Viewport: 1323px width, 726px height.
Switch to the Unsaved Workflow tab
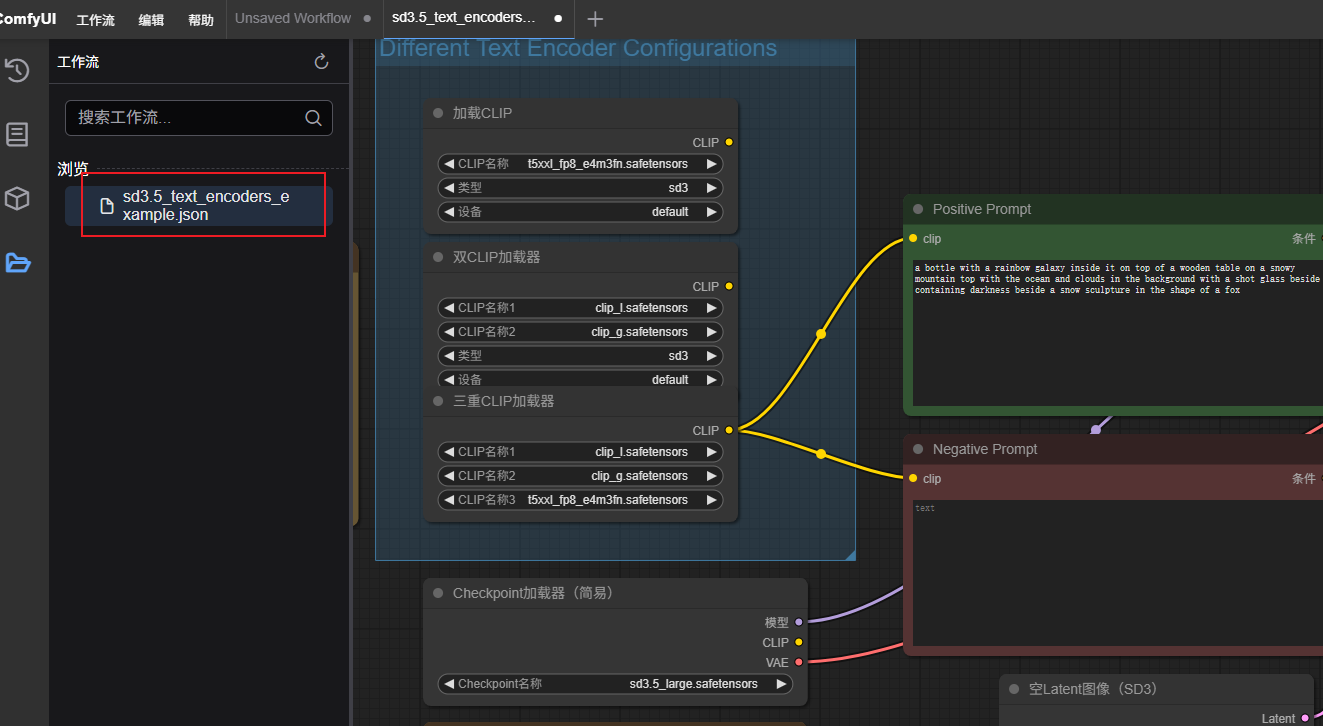[x=293, y=18]
